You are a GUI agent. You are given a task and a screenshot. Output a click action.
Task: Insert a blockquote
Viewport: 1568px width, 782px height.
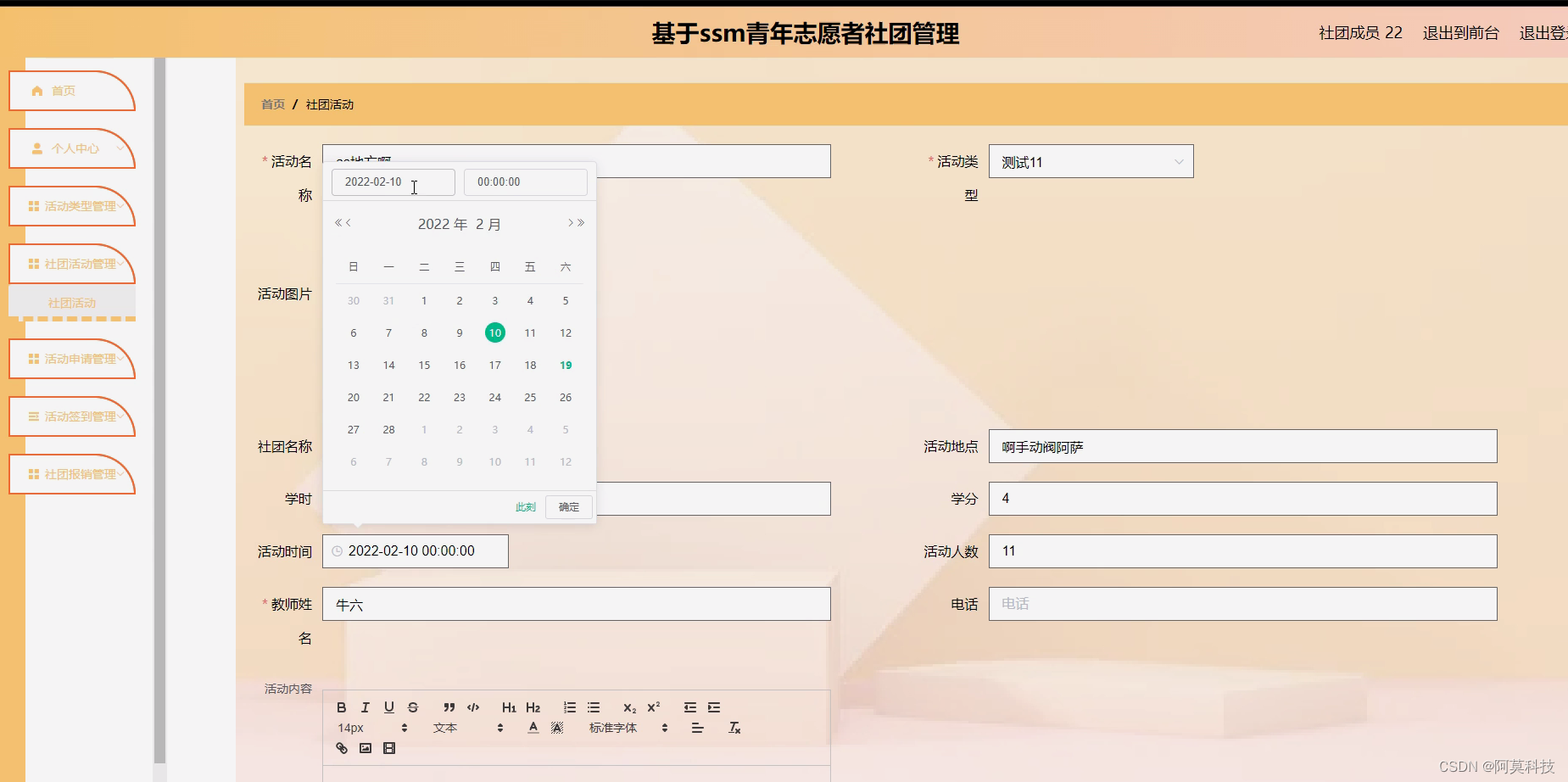[x=449, y=707]
